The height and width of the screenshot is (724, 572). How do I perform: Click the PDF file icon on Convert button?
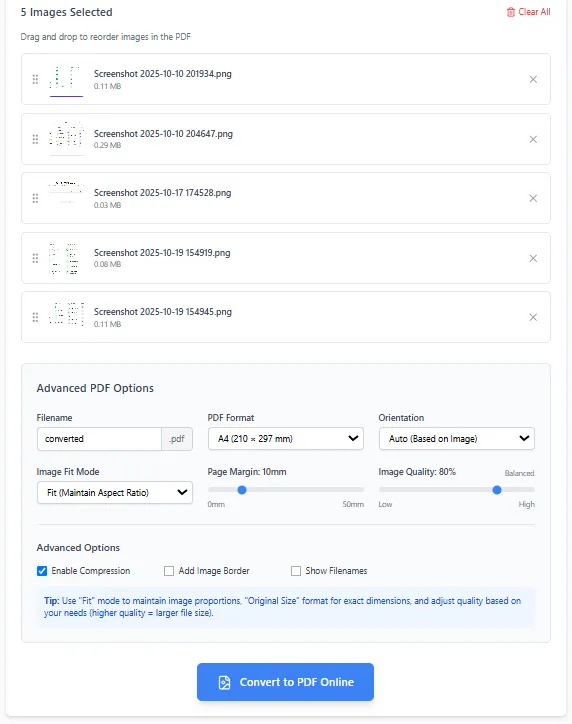[224, 682]
